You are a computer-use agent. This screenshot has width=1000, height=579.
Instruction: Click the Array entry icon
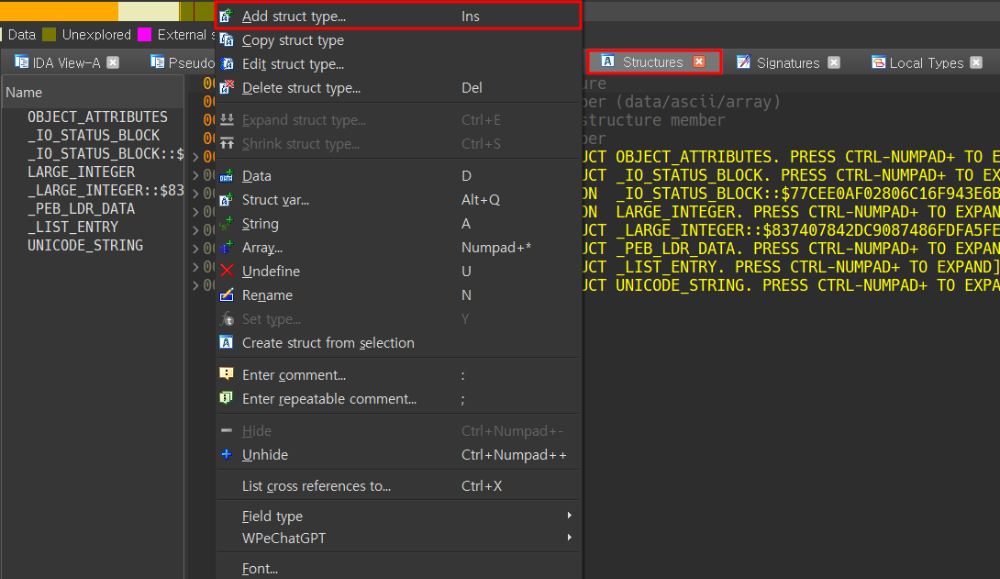226,247
